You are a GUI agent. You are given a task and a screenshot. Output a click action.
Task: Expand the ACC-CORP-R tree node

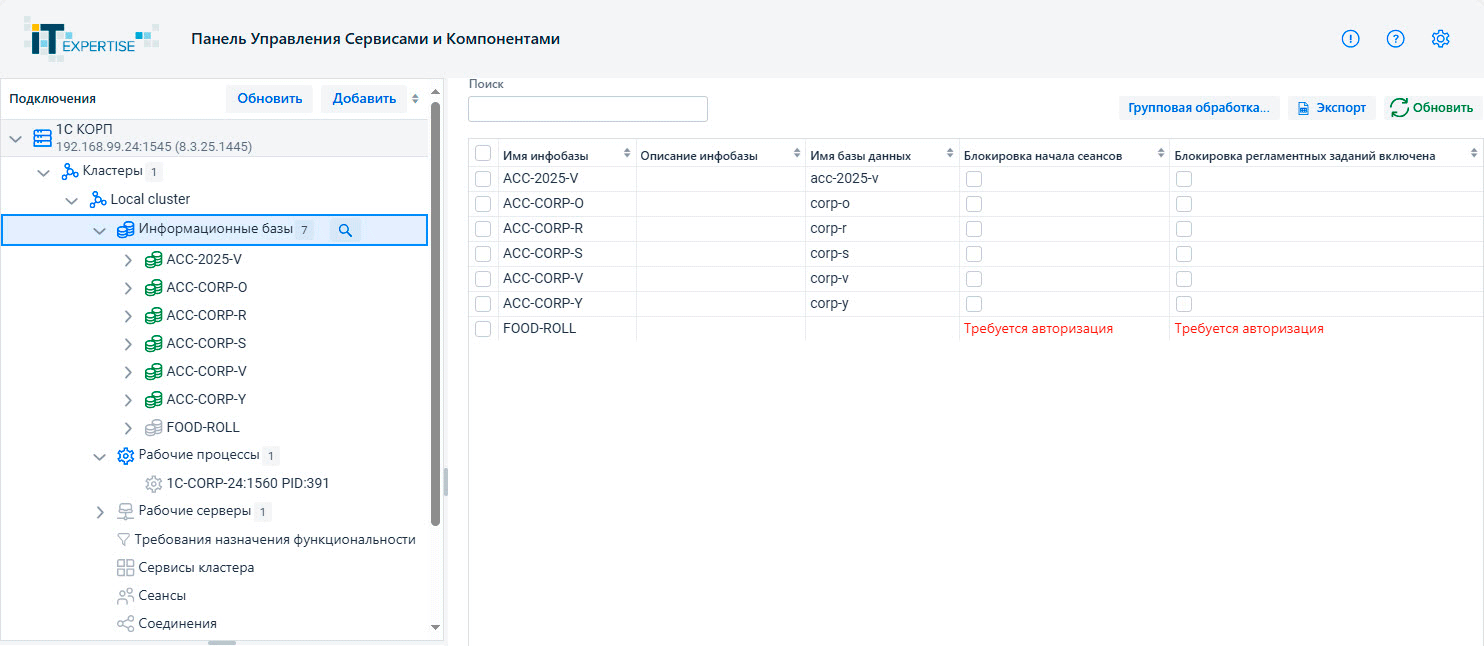(127, 316)
